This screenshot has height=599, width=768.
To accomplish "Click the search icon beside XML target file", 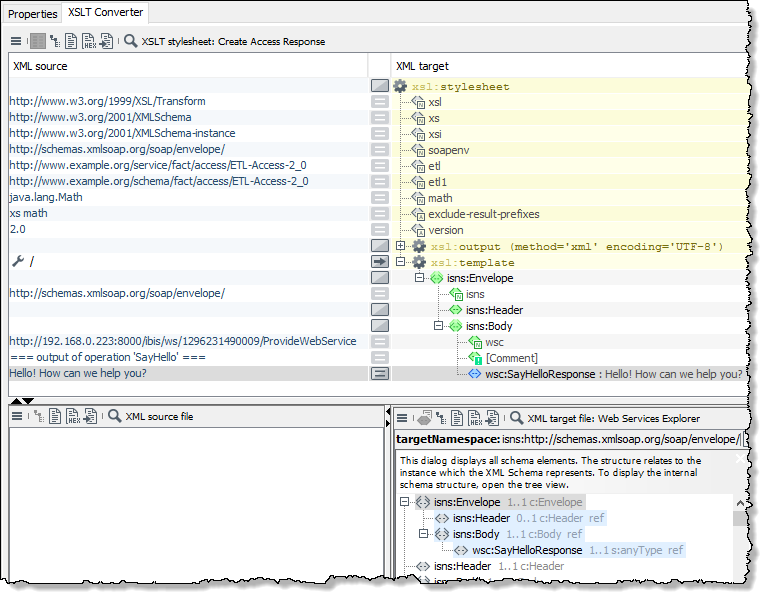I will click(516, 418).
